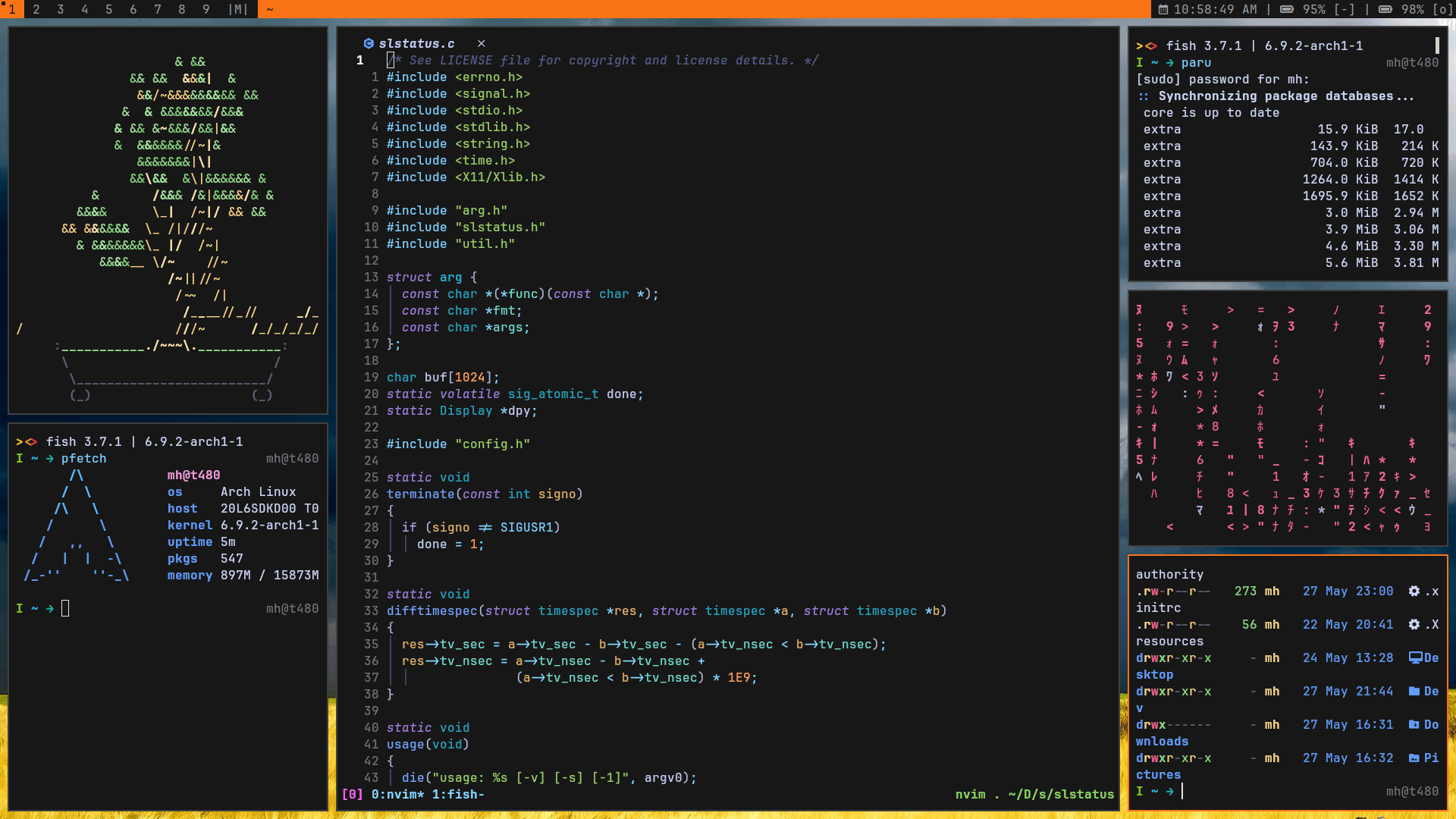This screenshot has height=819, width=1456.
Task: Select the 0:nvim tmux window
Action: 397,794
